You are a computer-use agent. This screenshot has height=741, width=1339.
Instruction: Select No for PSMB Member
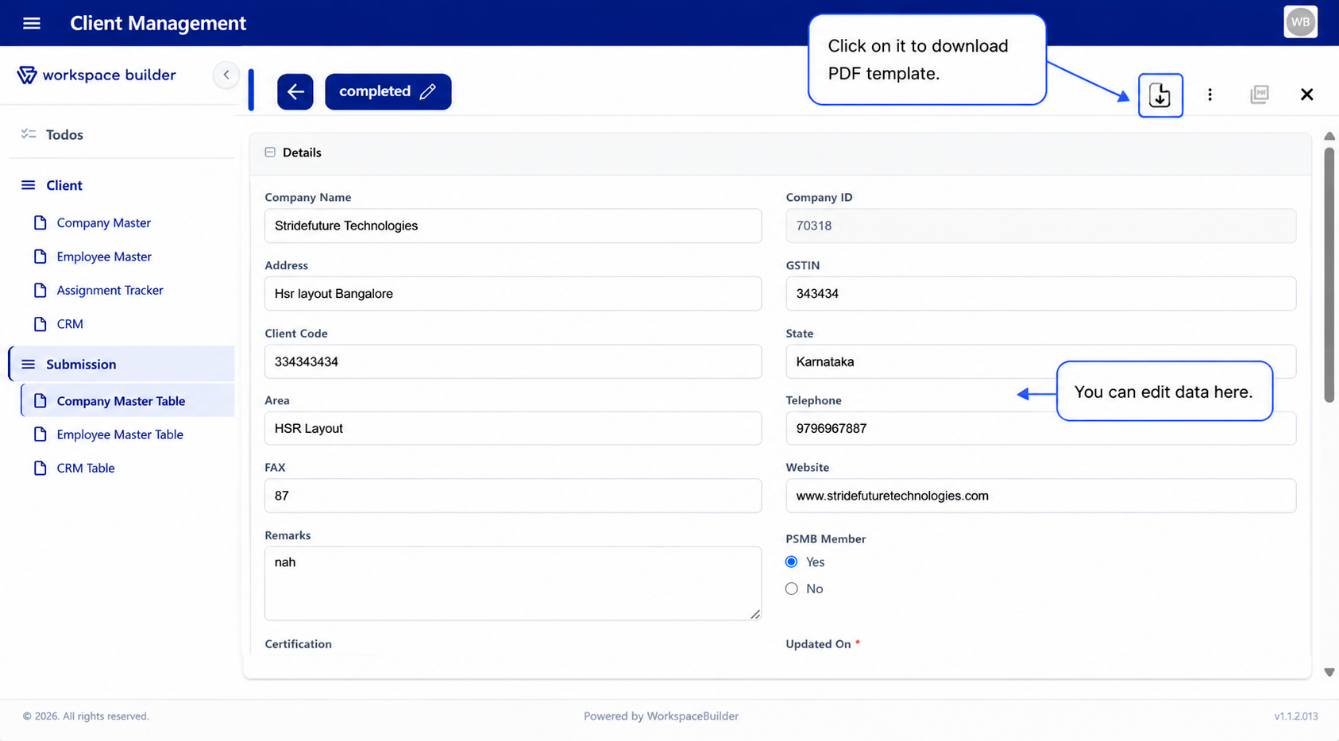792,589
